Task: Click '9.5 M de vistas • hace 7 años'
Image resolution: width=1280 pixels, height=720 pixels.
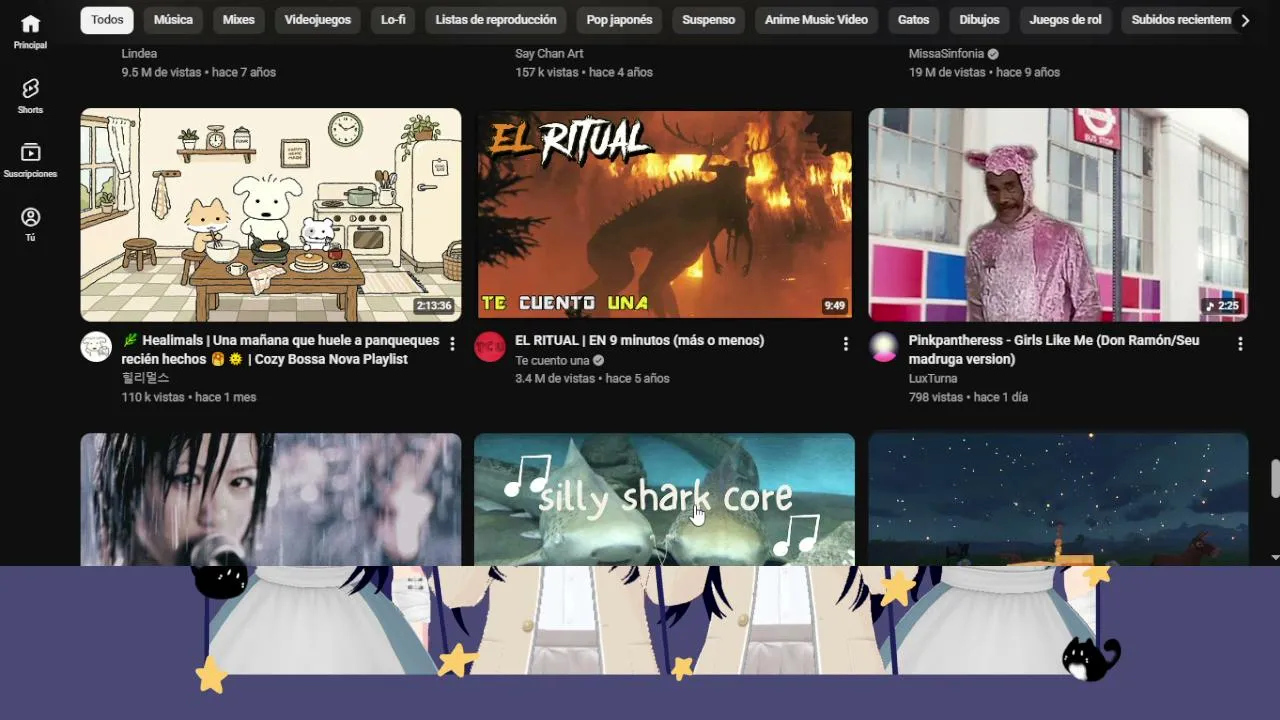Action: click(199, 73)
